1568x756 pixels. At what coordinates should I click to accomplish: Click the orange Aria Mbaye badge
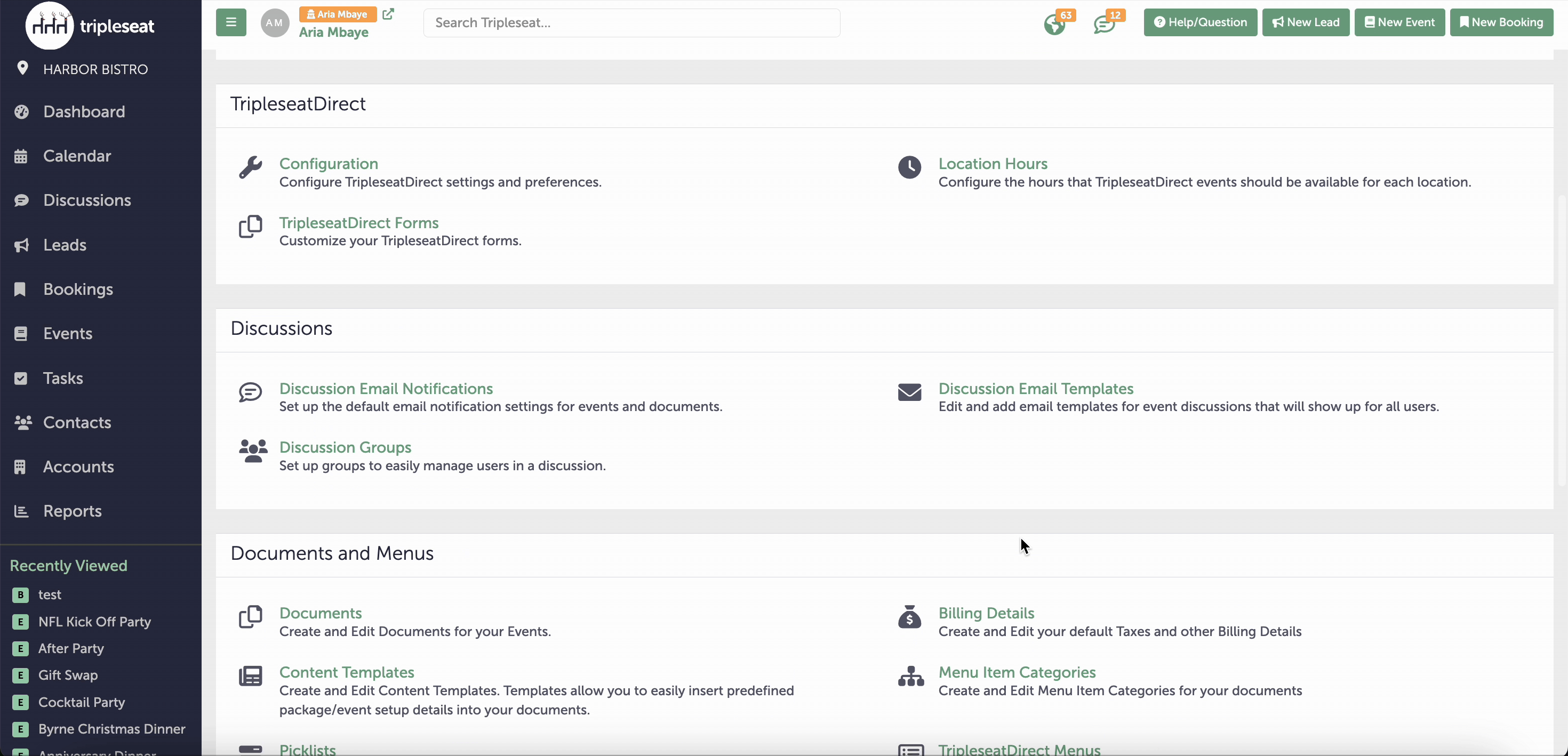(338, 13)
